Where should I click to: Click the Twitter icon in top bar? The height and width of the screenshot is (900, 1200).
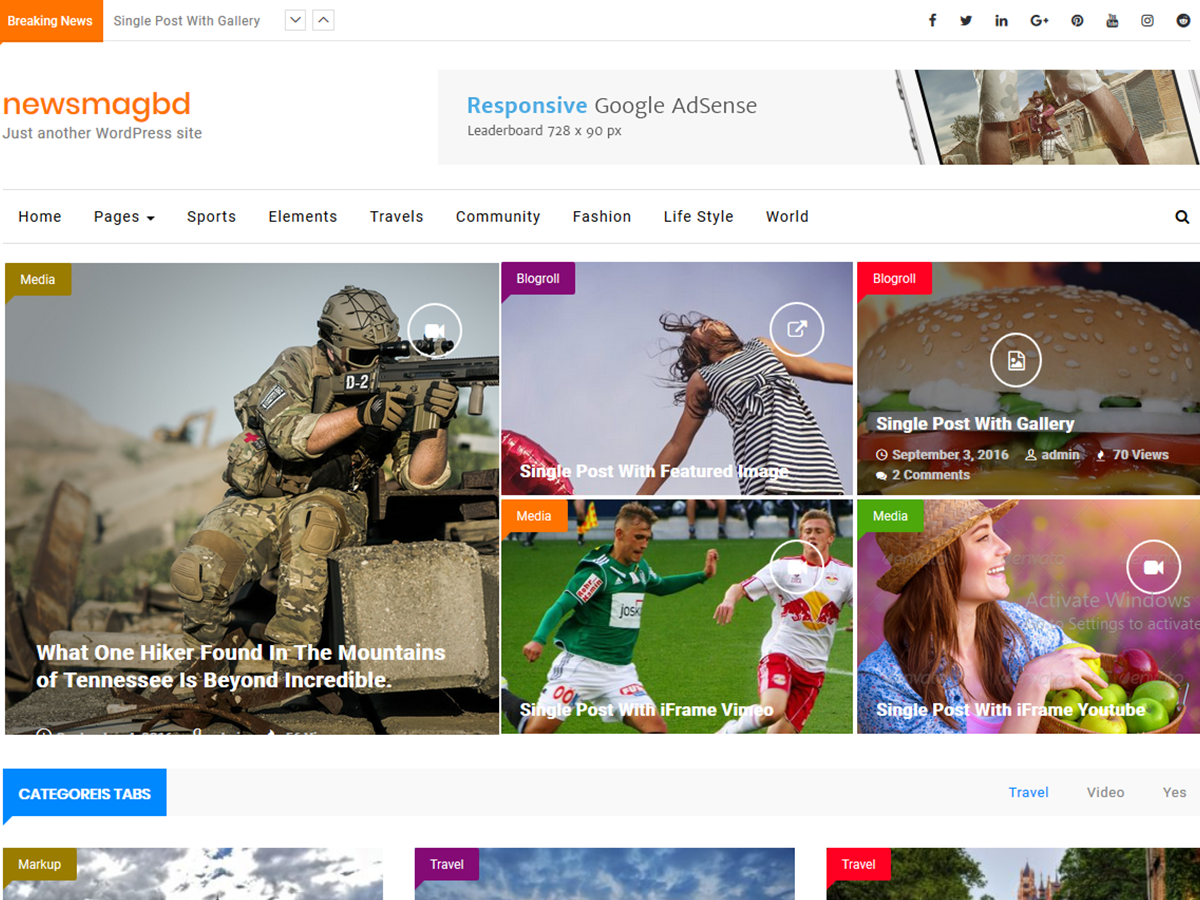pos(966,21)
